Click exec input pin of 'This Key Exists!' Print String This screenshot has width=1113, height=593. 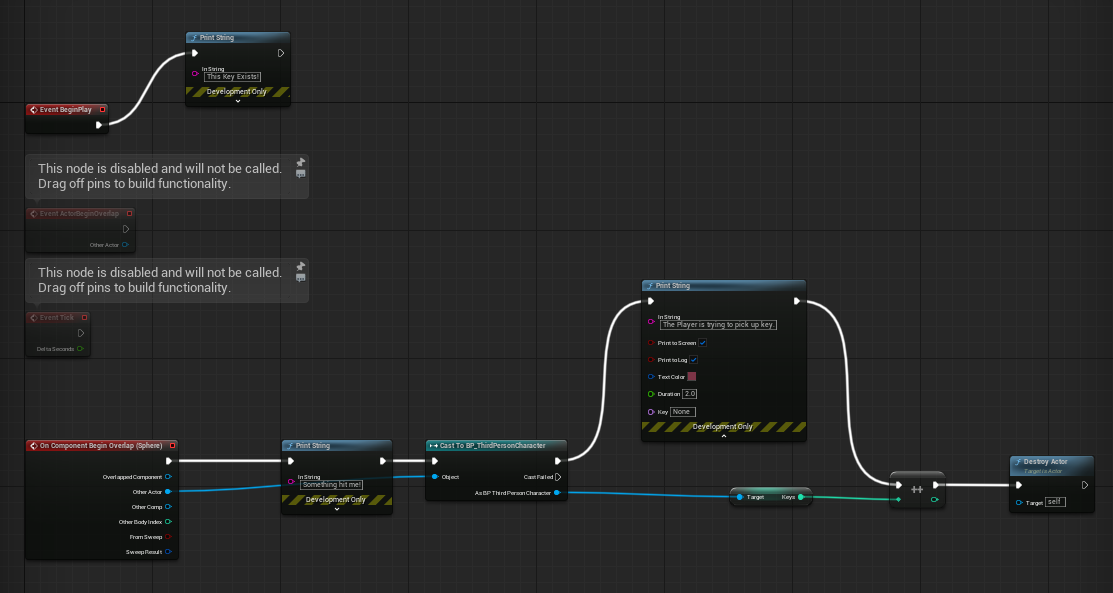tap(194, 53)
